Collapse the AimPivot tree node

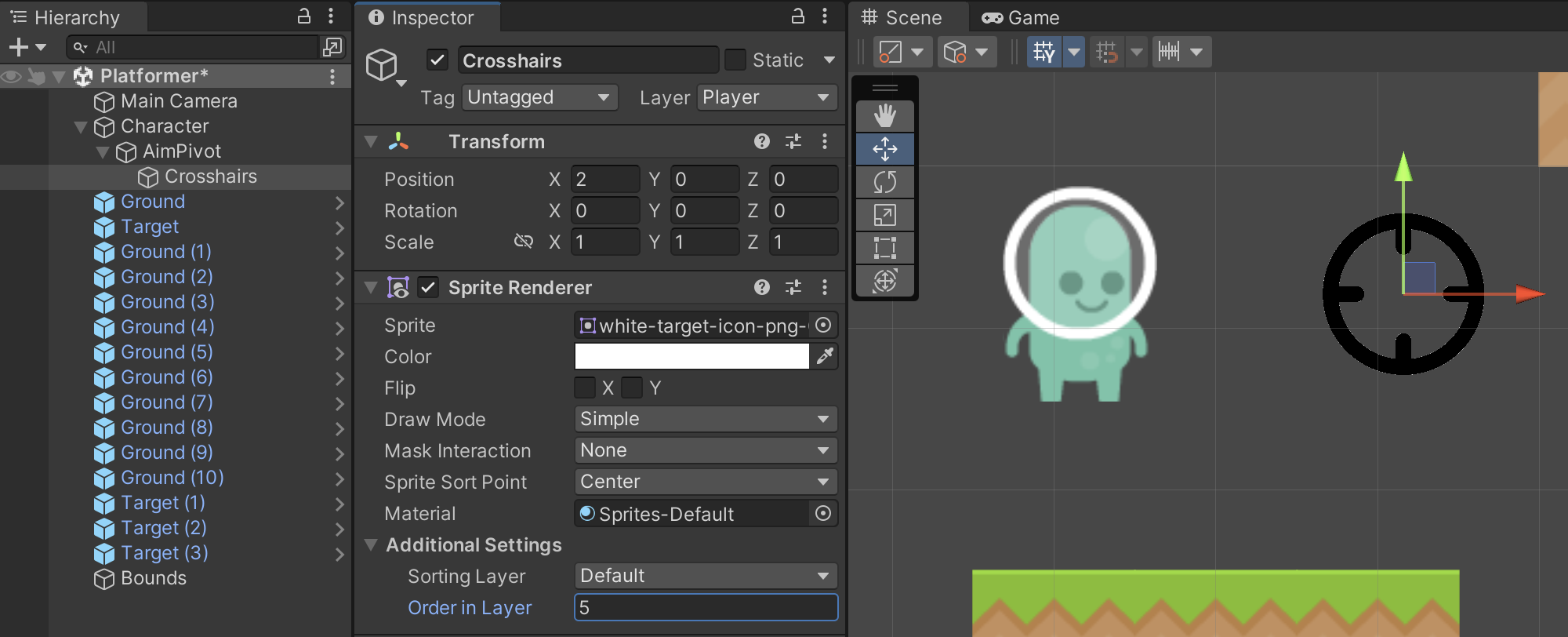click(103, 151)
